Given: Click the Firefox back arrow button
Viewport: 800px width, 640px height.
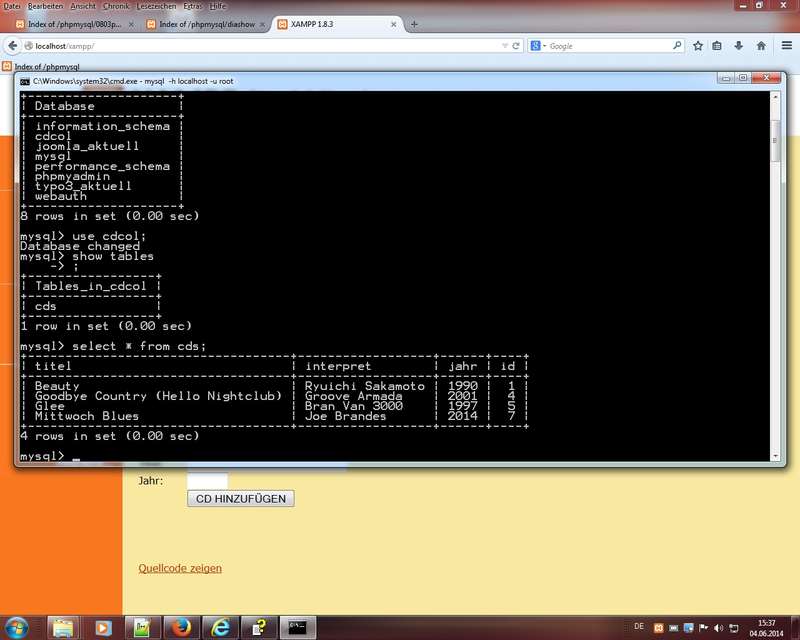Looking at the screenshot, I should click(15, 45).
